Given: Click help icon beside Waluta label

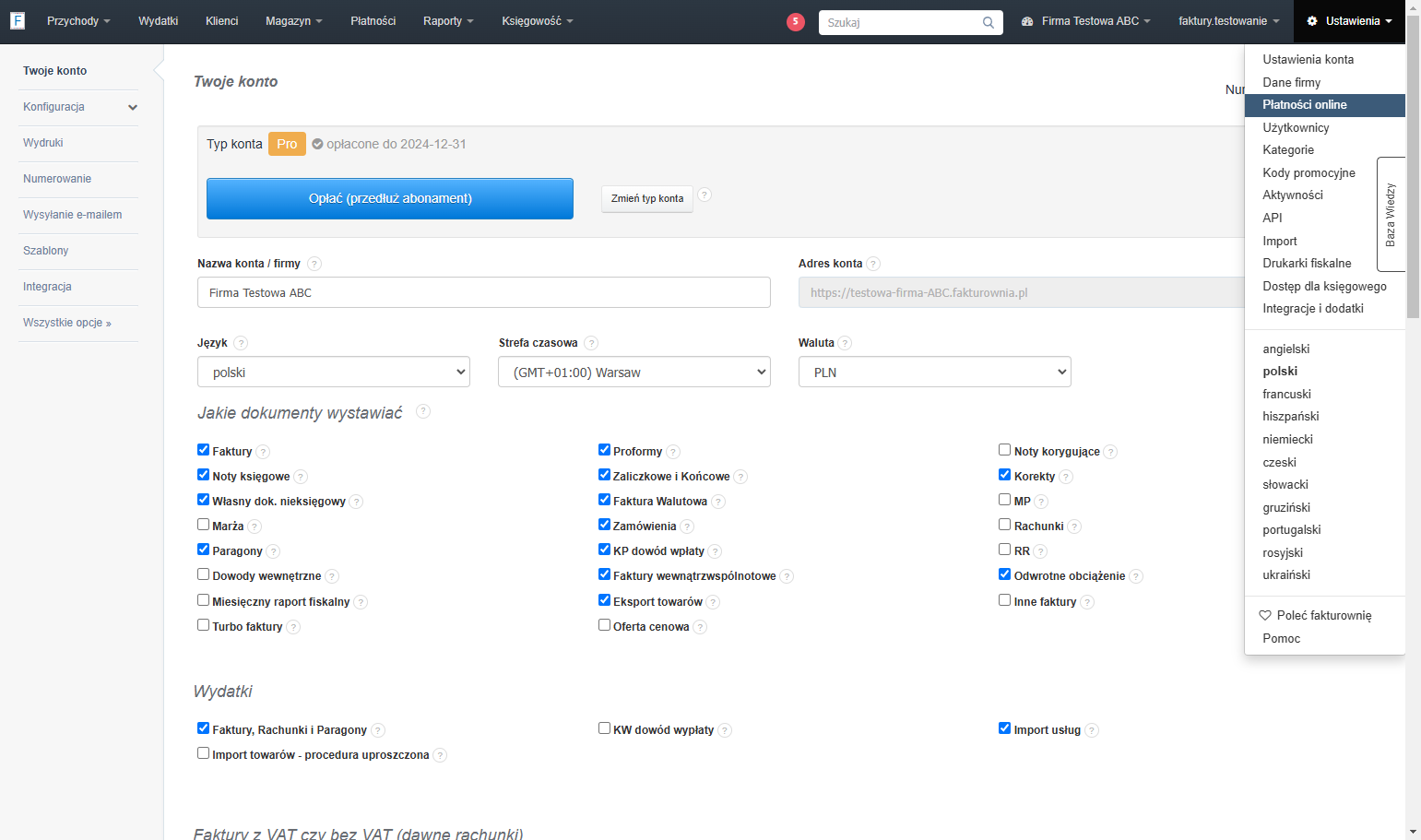Looking at the screenshot, I should (845, 343).
